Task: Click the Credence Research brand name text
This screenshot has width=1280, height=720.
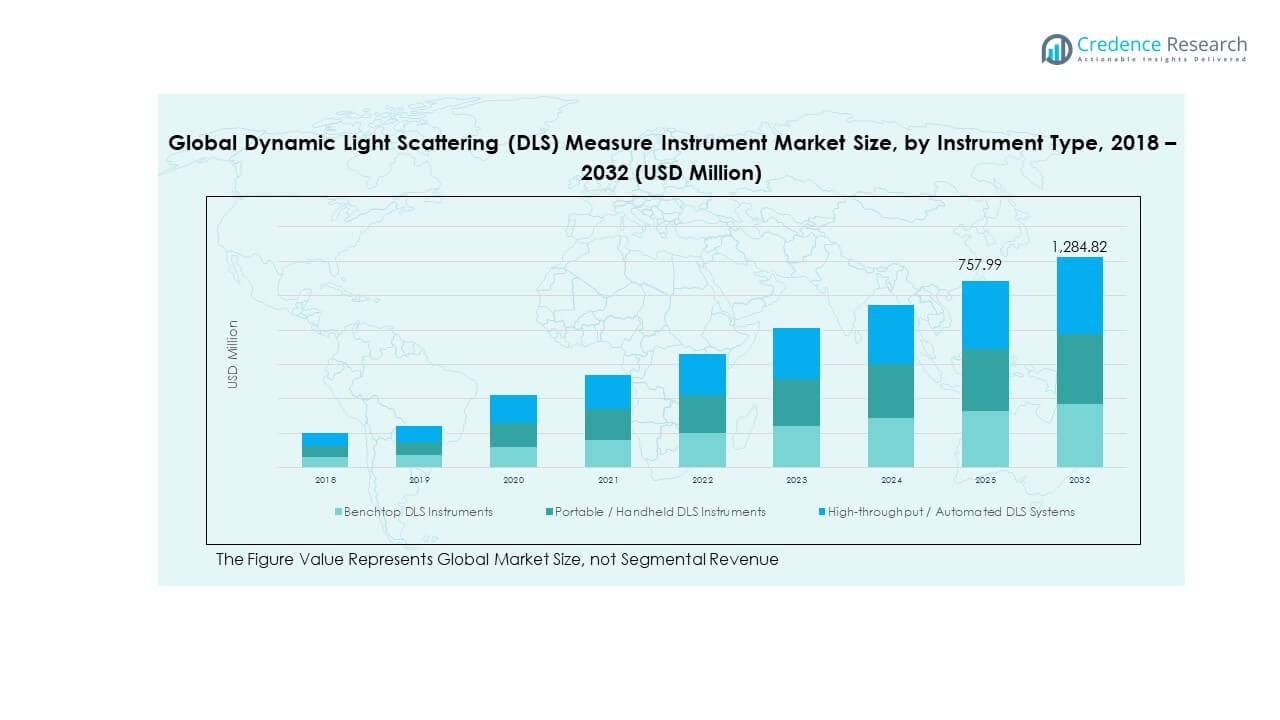Action: click(x=1161, y=44)
